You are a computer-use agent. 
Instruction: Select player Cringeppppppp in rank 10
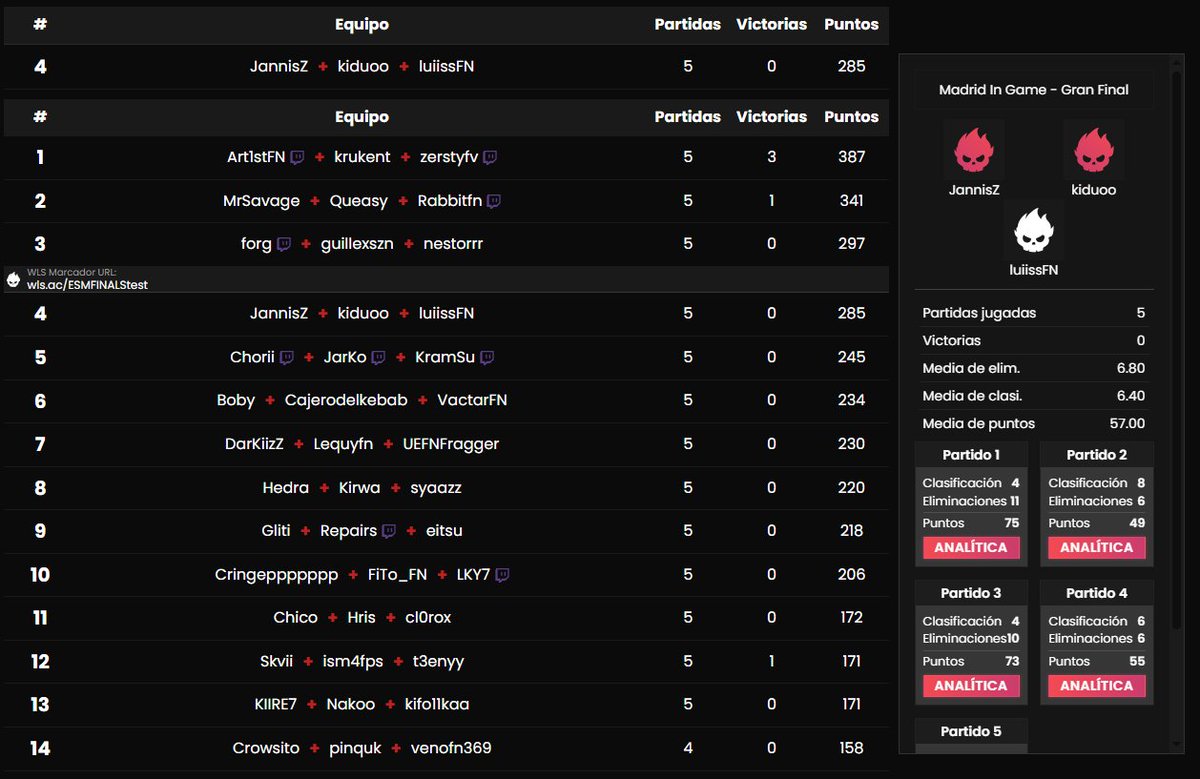[x=277, y=575]
